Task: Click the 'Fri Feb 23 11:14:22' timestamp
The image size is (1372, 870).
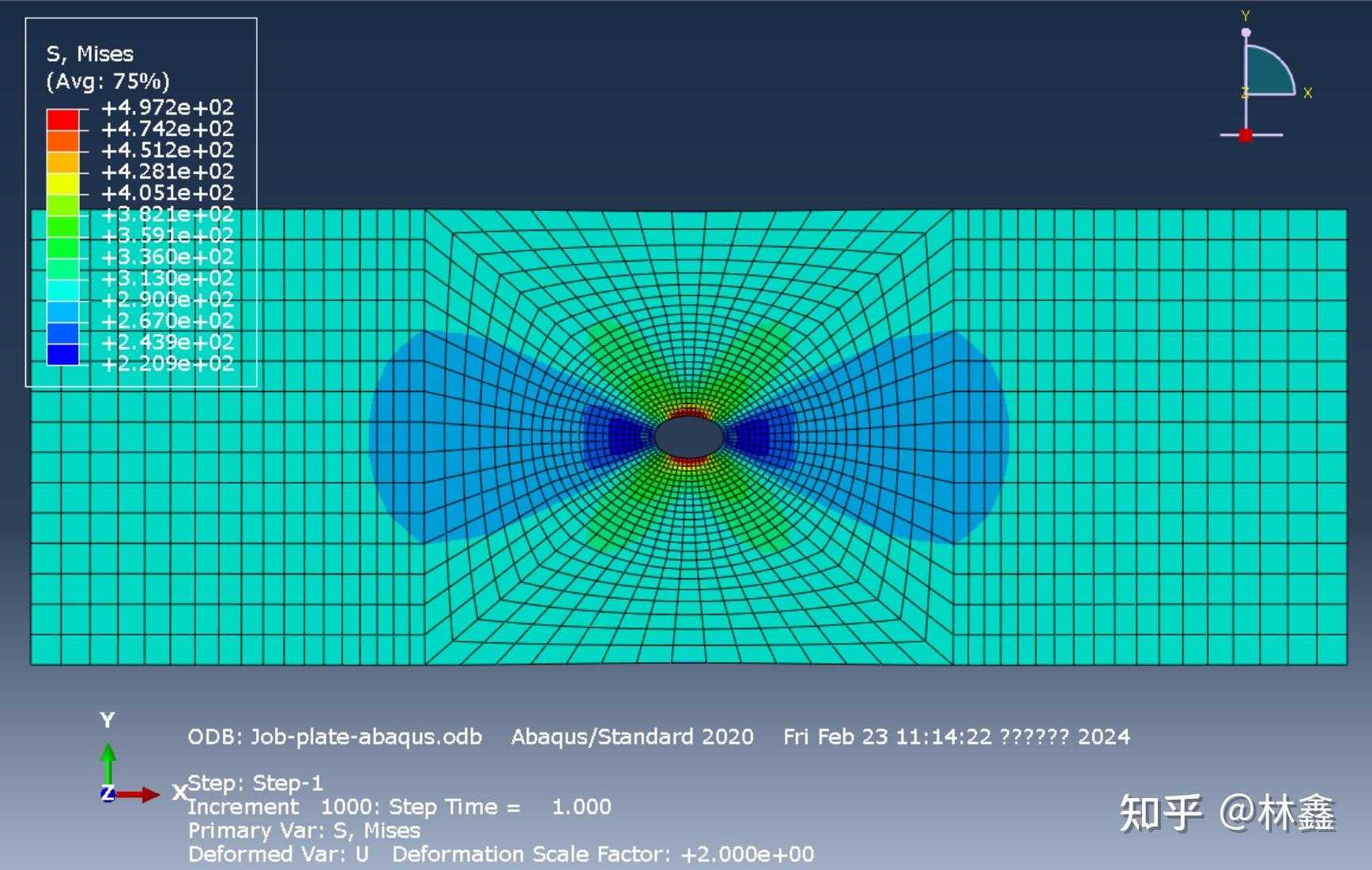Action: pos(887,736)
